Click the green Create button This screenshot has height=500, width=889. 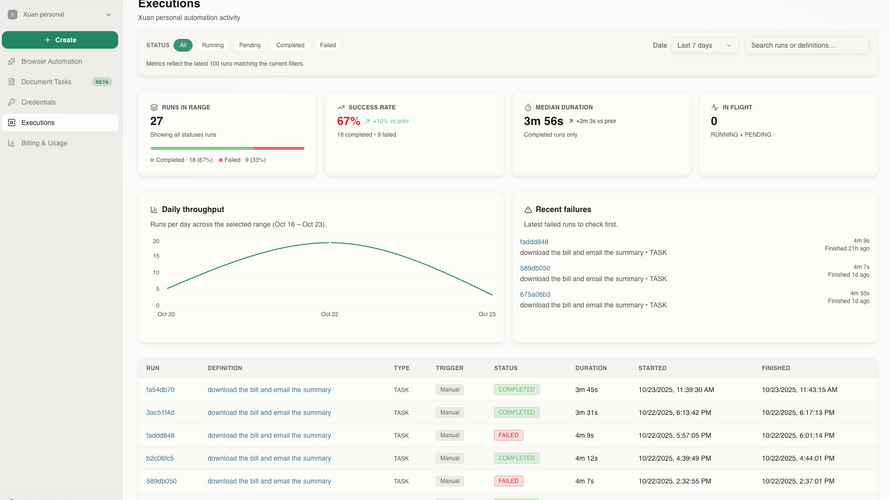pyautogui.click(x=60, y=40)
